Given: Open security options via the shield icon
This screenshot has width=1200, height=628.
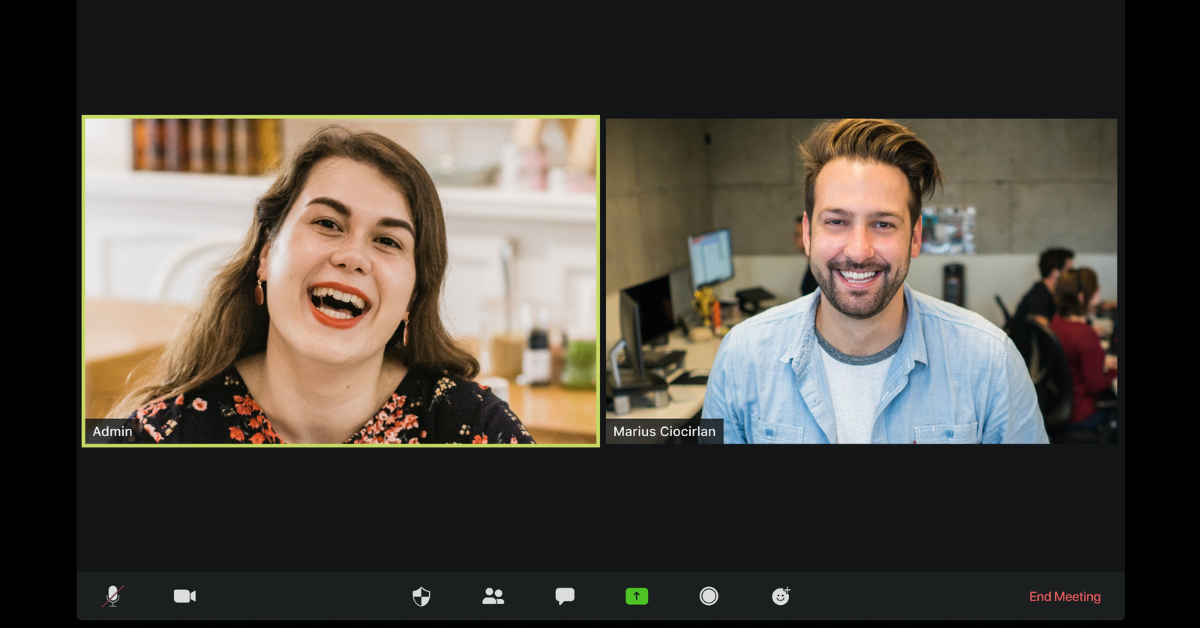Looking at the screenshot, I should (x=421, y=596).
